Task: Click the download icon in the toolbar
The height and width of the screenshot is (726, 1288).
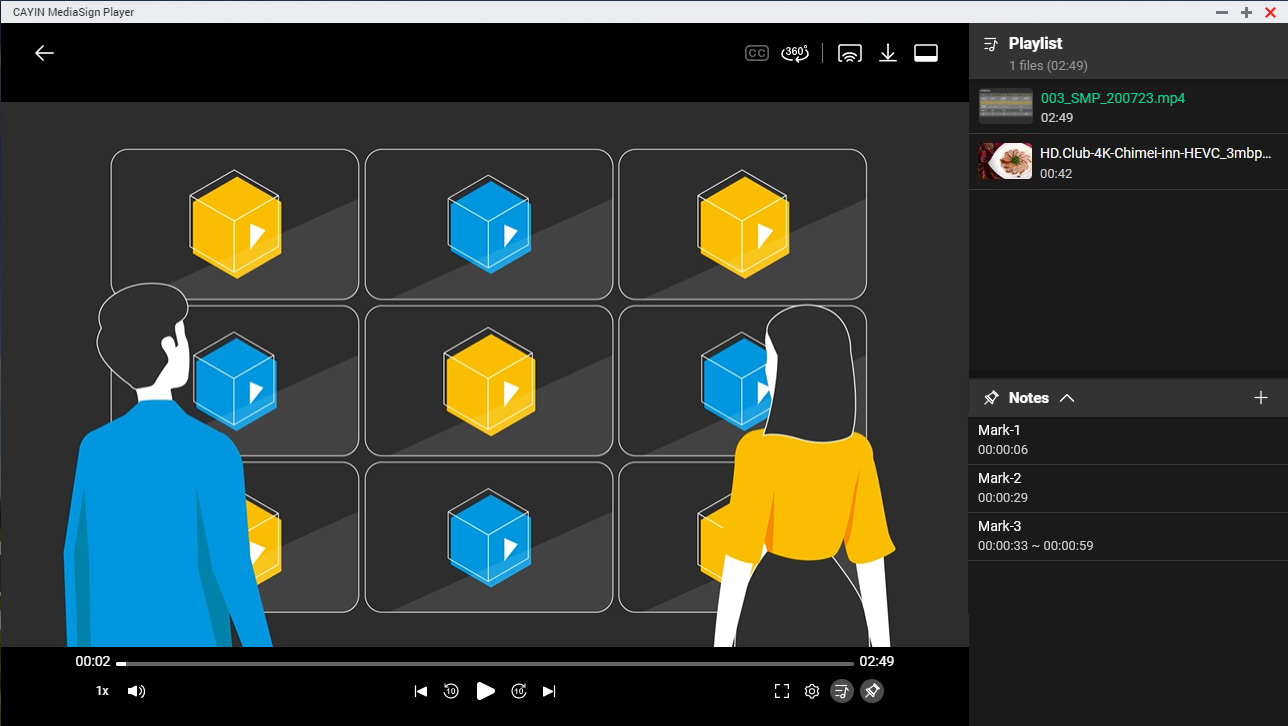Action: (x=887, y=53)
